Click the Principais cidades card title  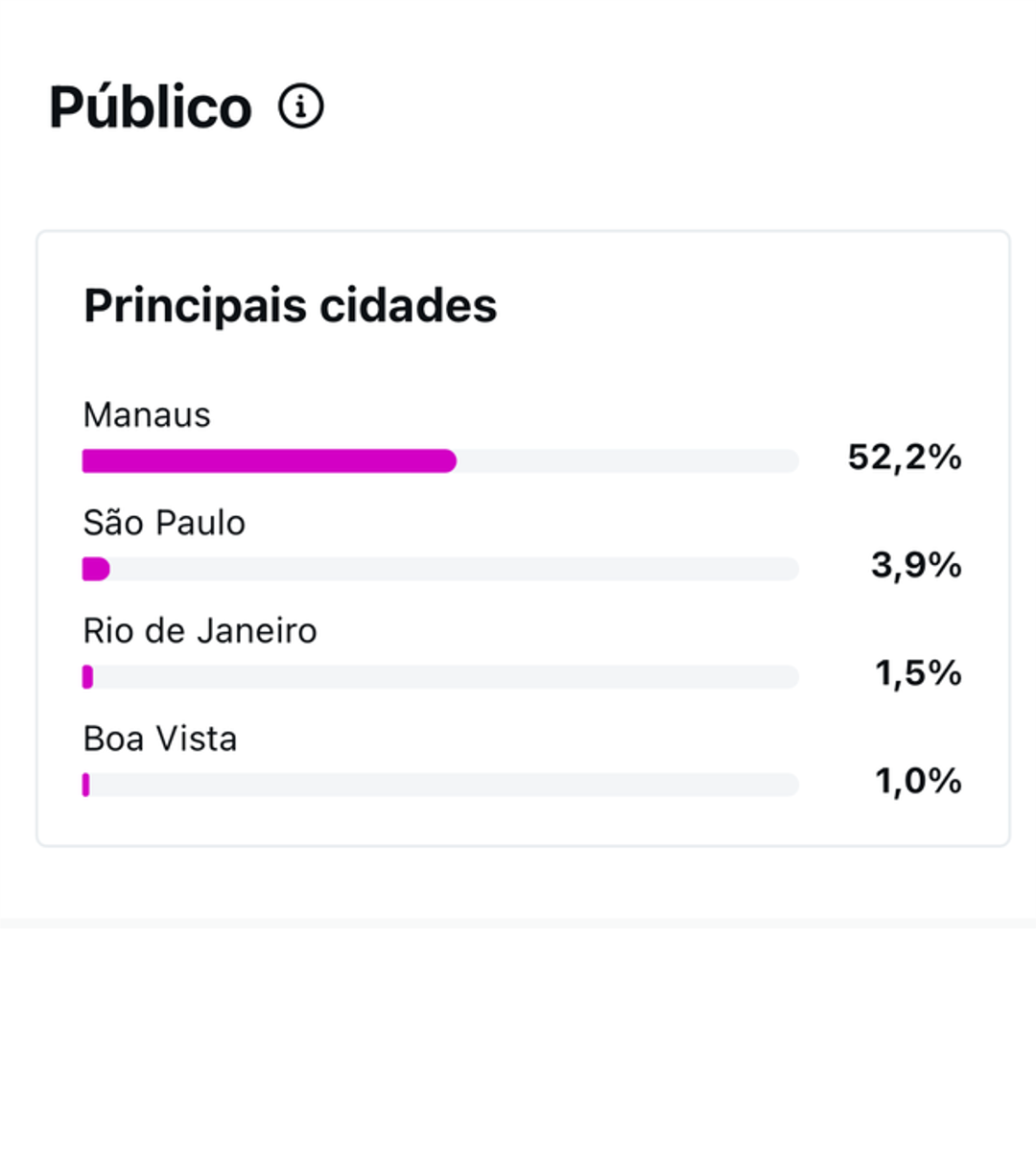pyautogui.click(x=291, y=305)
